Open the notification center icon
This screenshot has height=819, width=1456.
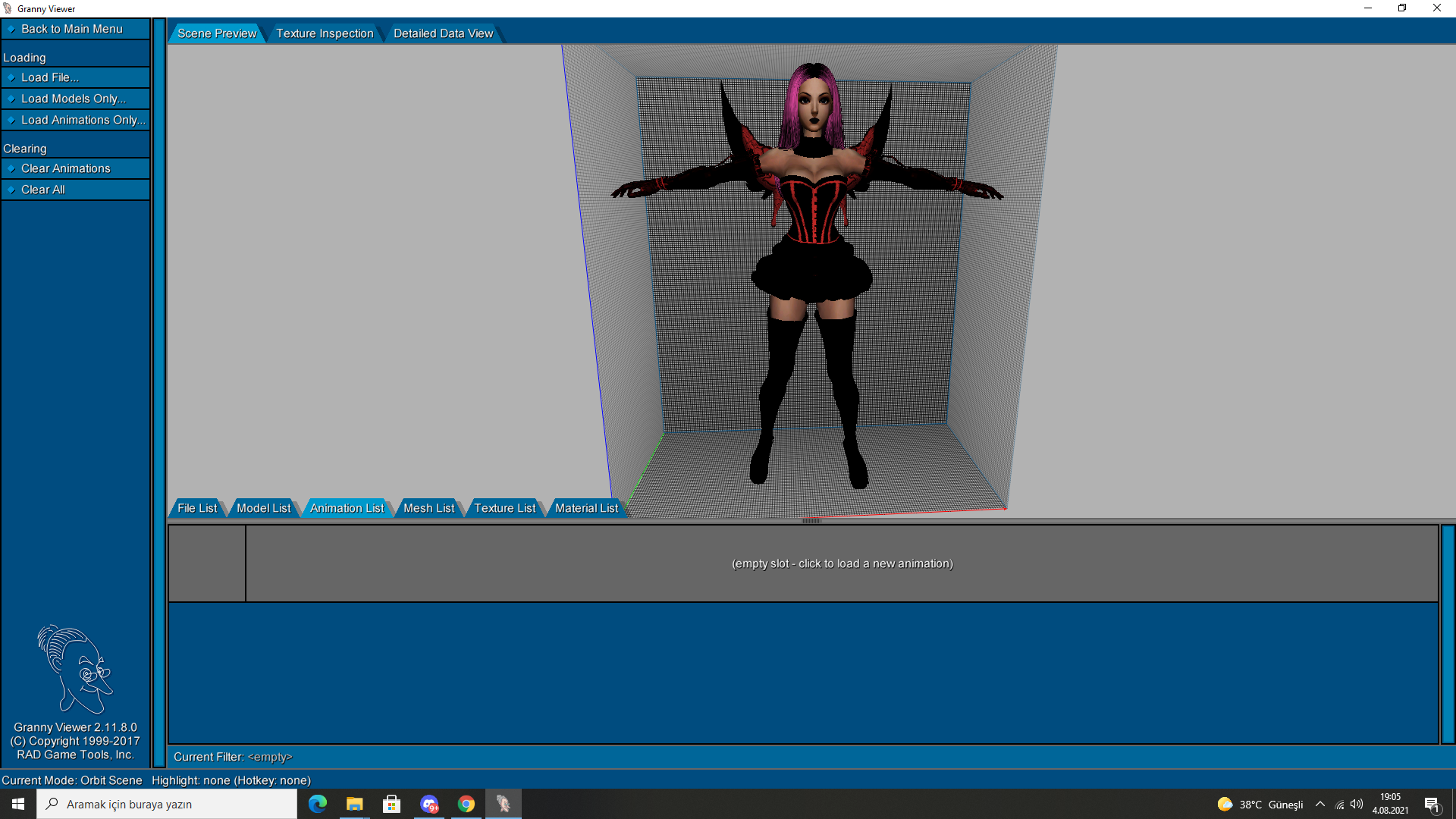[1432, 805]
